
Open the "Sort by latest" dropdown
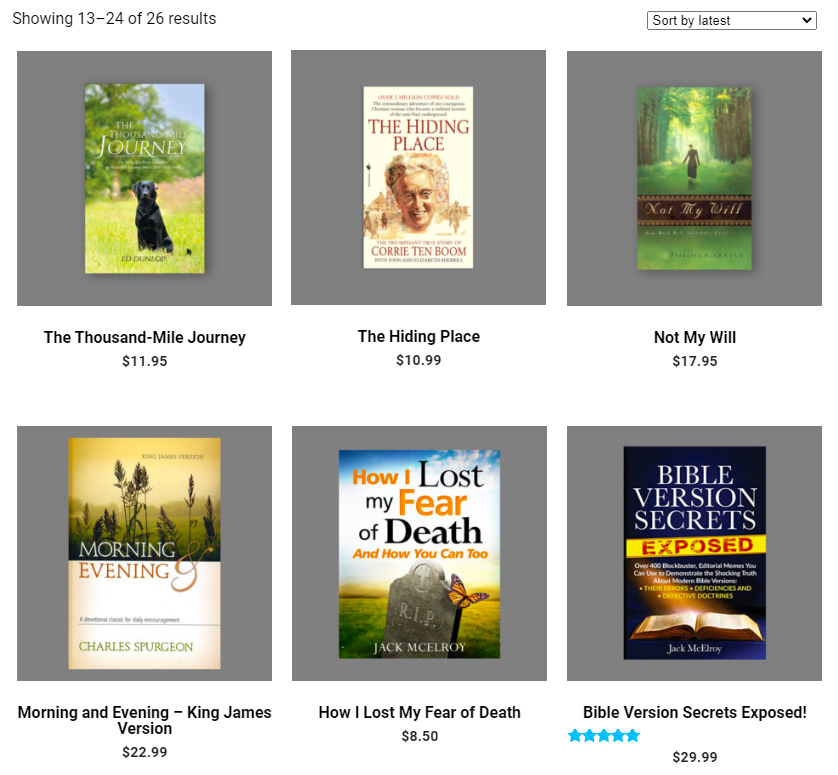731,20
